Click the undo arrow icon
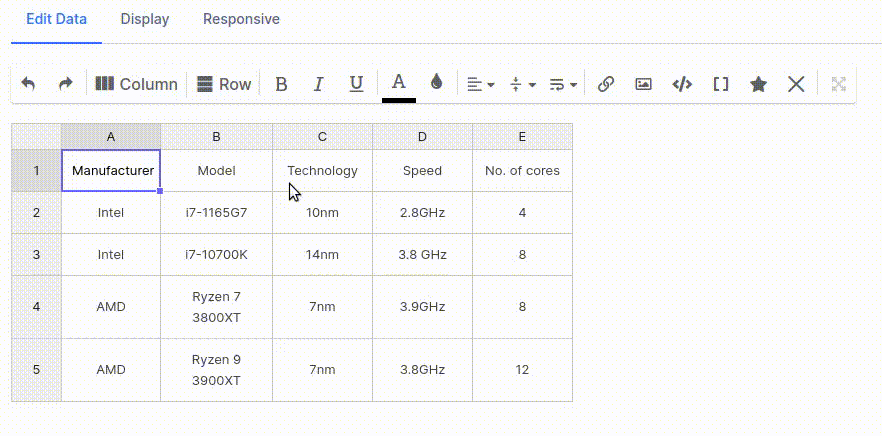 click(28, 84)
